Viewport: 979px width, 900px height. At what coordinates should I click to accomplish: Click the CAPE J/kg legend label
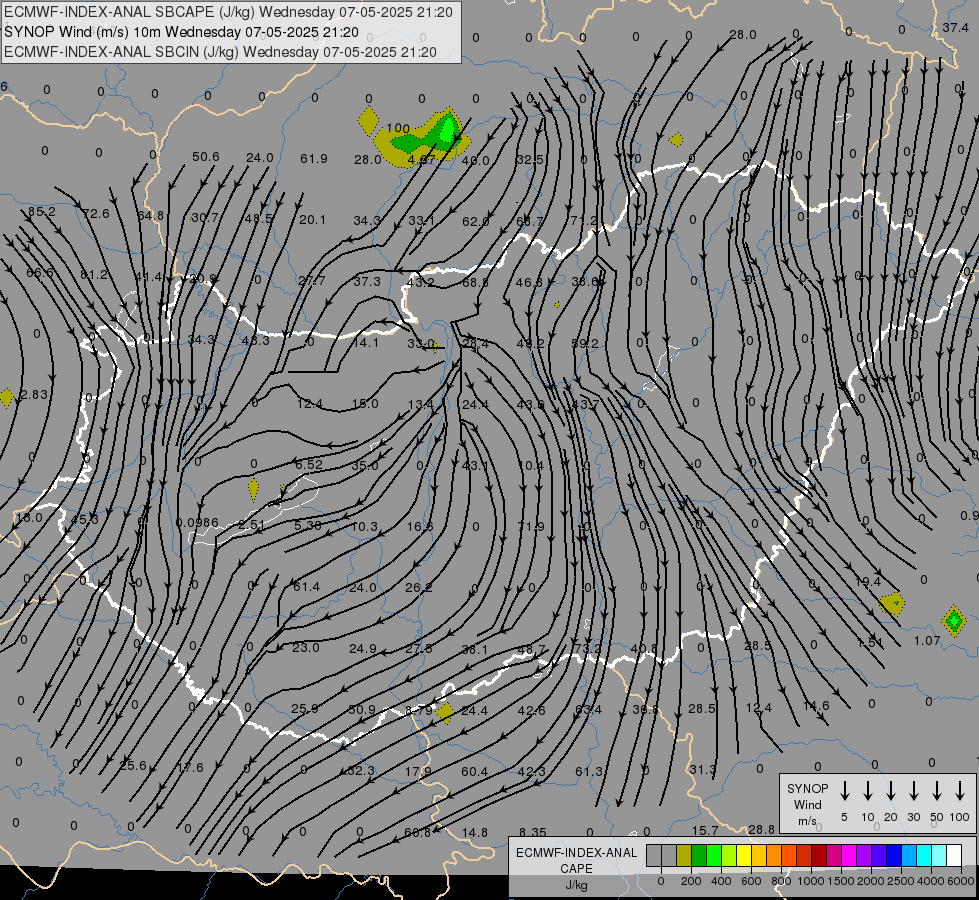[x=576, y=868]
